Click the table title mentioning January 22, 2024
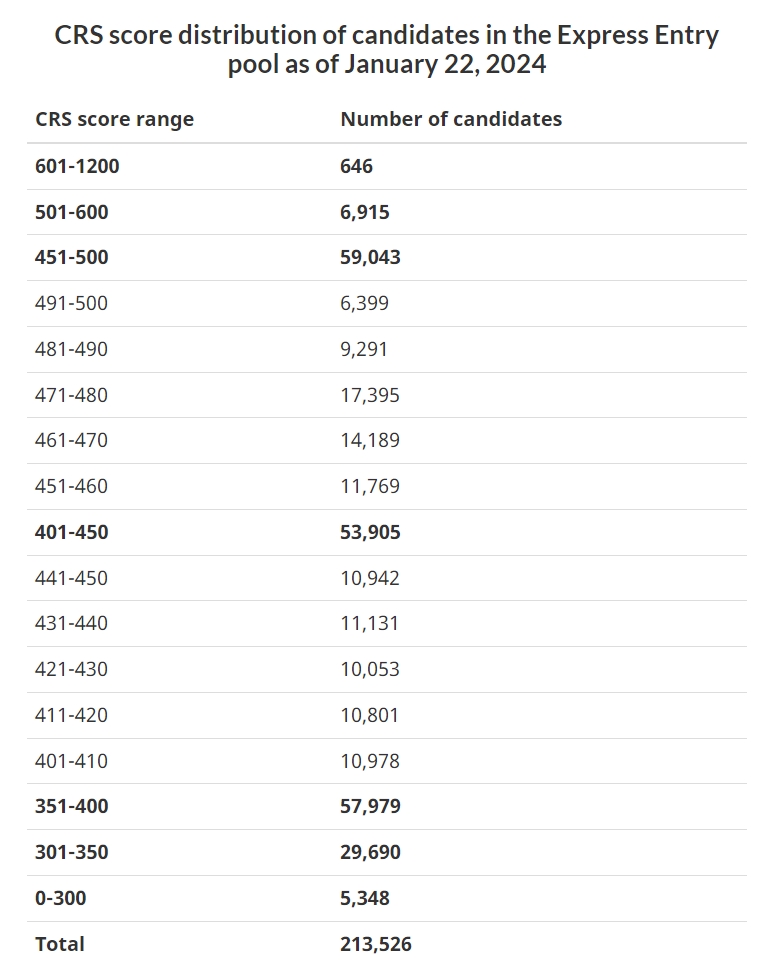The width and height of the screenshot is (775, 960). (x=387, y=50)
